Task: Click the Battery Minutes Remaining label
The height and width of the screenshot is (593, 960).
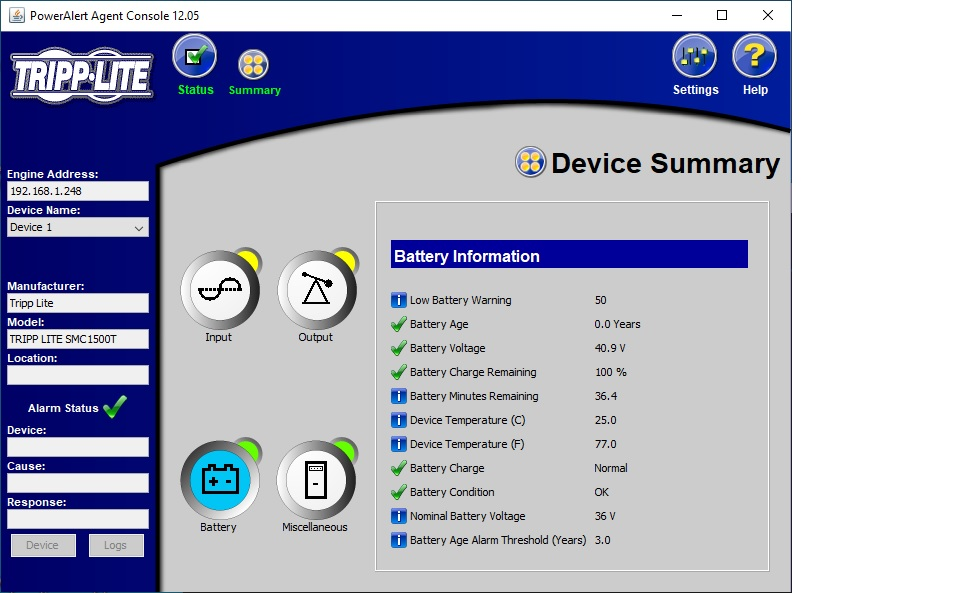Action: coord(474,397)
